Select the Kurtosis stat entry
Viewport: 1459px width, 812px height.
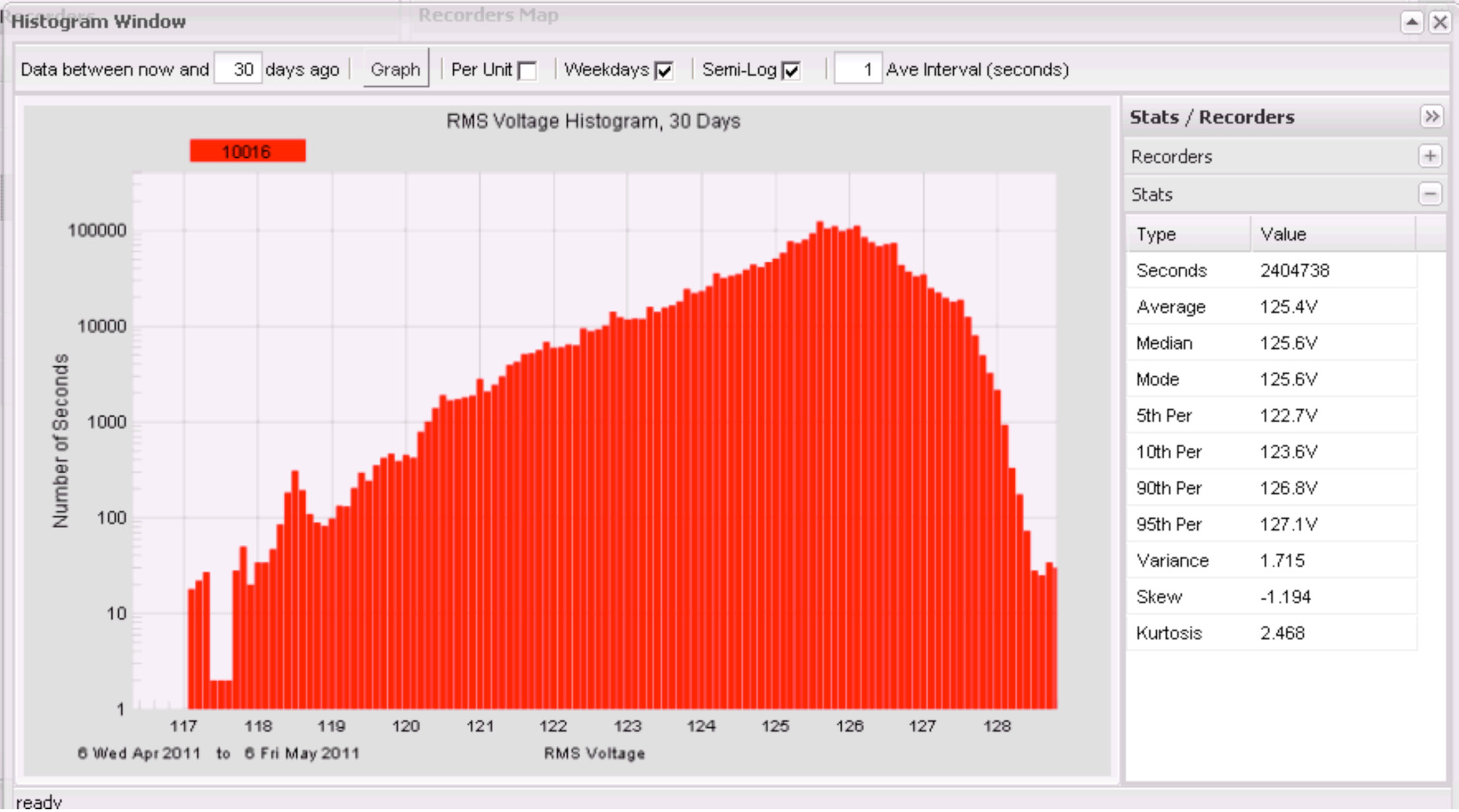point(1169,633)
